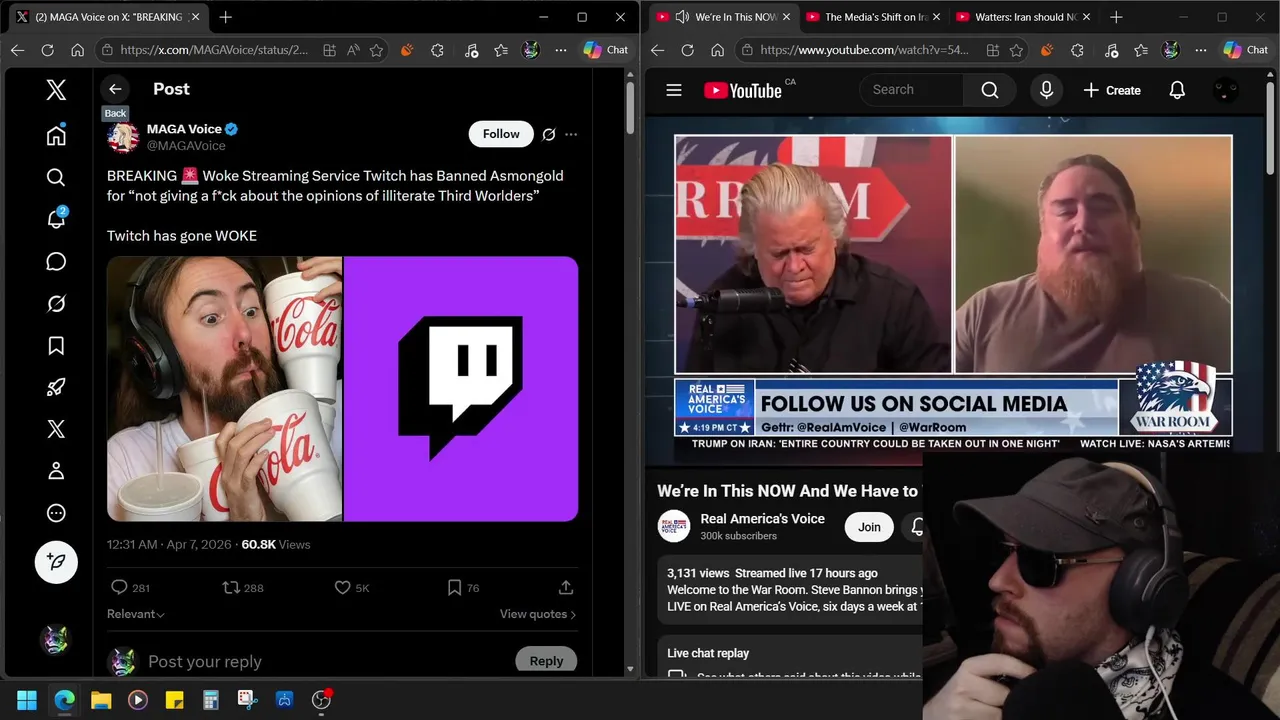Click Join for Real America's Voice
Viewport: 1280px width, 720px height.
click(869, 527)
